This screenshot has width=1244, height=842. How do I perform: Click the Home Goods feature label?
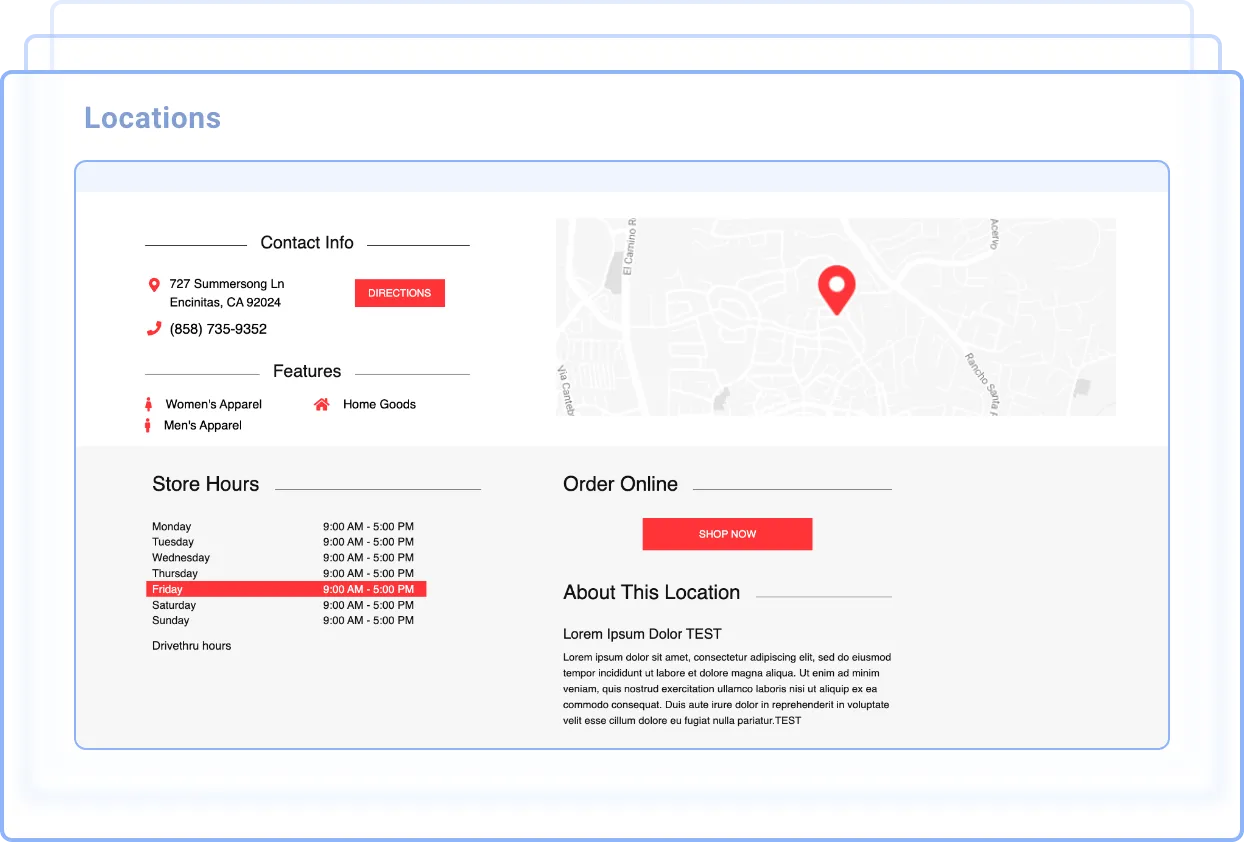pyautogui.click(x=379, y=404)
